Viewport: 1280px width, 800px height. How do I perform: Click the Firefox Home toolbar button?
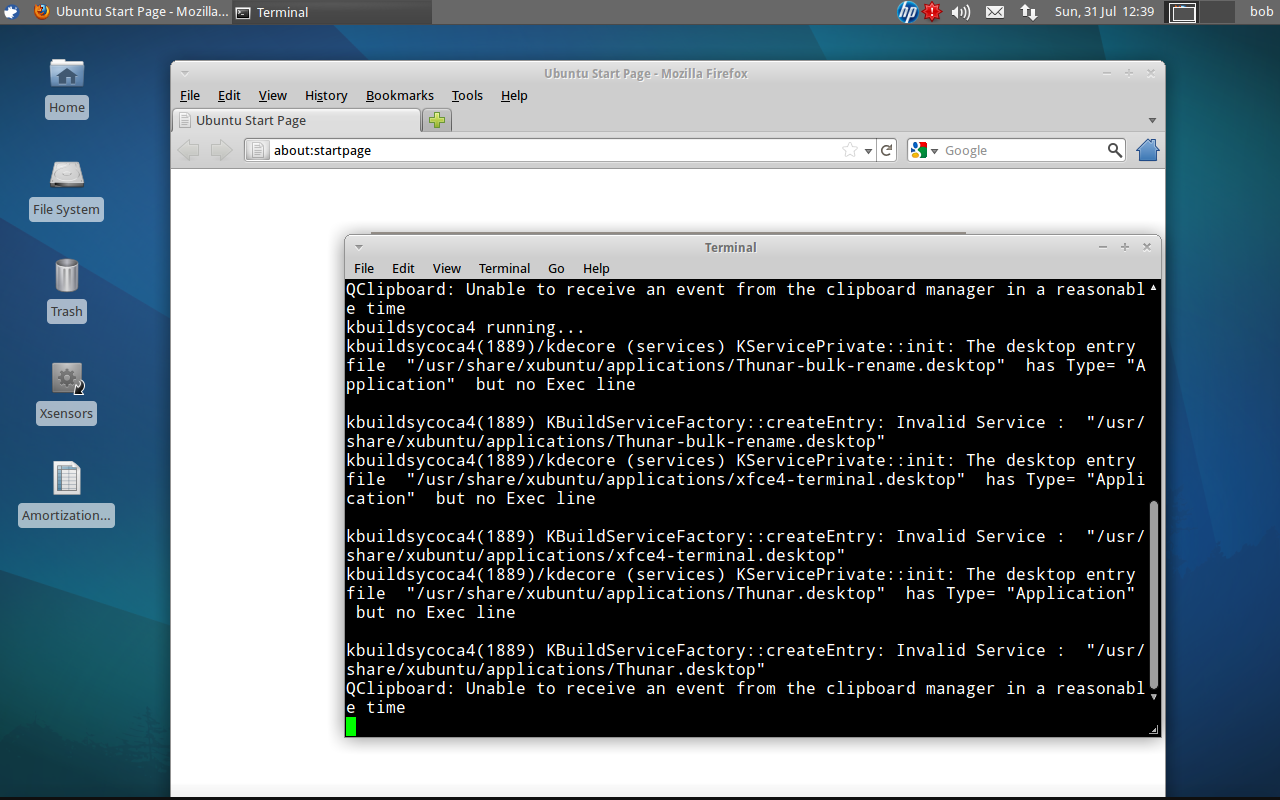pos(1148,150)
